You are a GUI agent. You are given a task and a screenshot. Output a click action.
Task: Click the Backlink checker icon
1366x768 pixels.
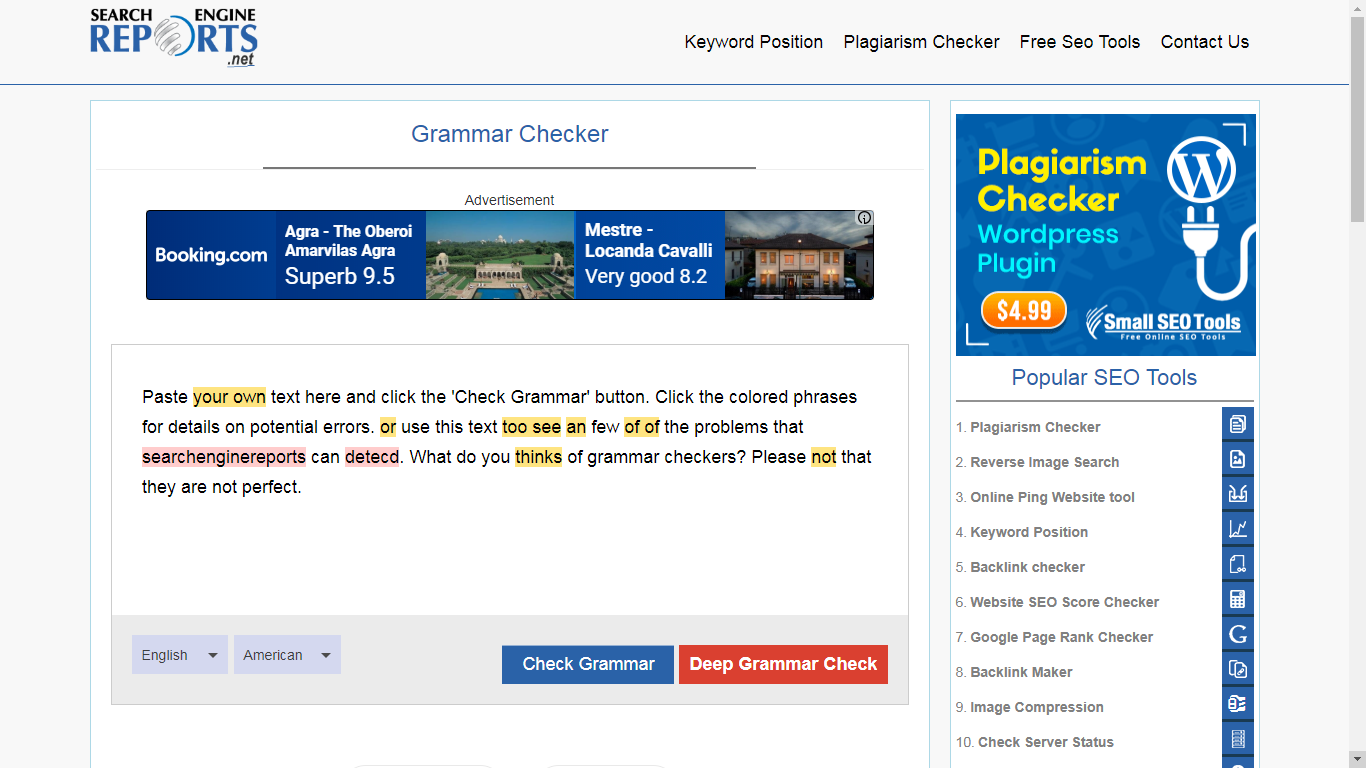tap(1238, 564)
